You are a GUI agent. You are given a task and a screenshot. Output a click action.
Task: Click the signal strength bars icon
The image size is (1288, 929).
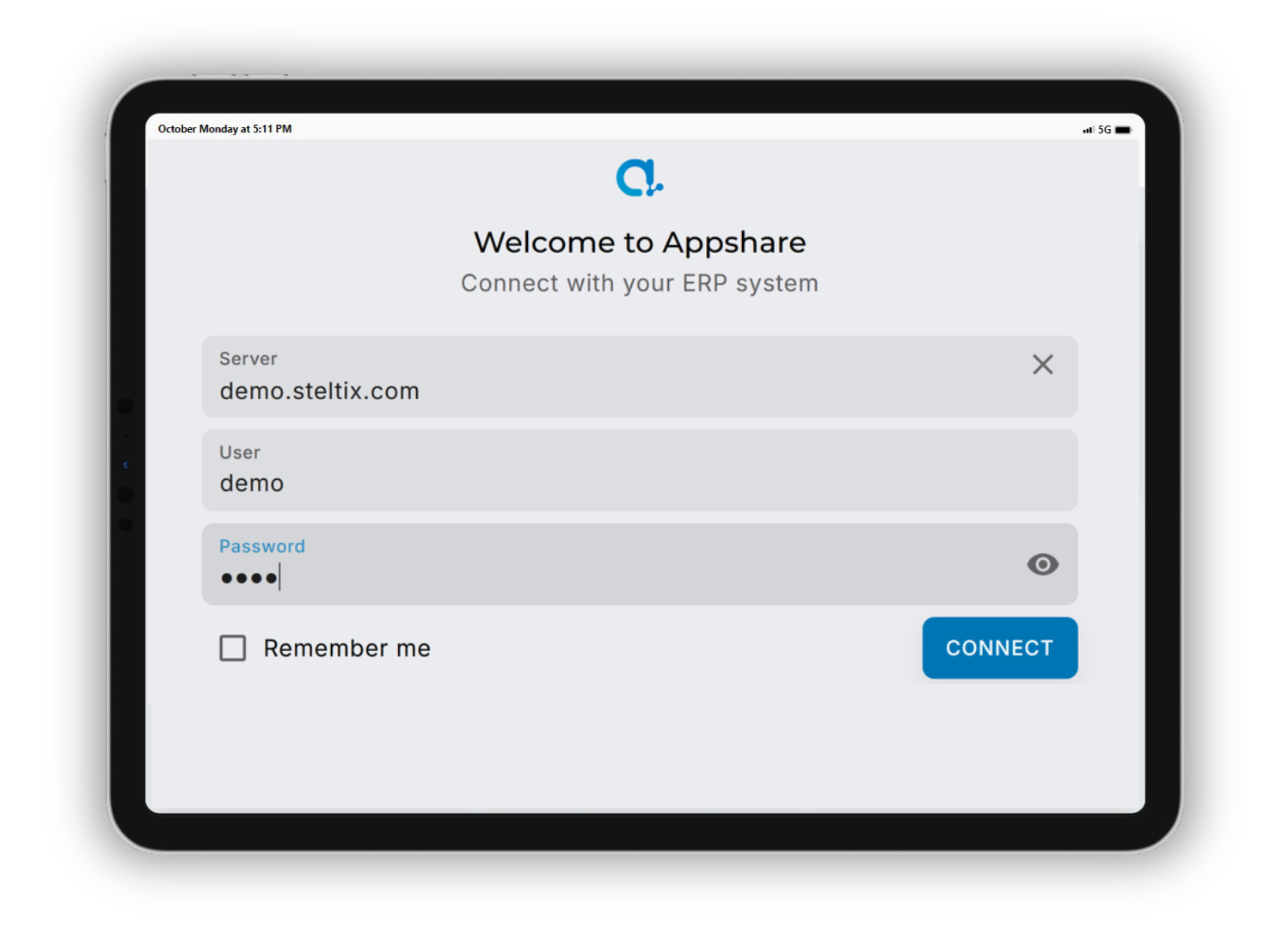(x=1089, y=129)
